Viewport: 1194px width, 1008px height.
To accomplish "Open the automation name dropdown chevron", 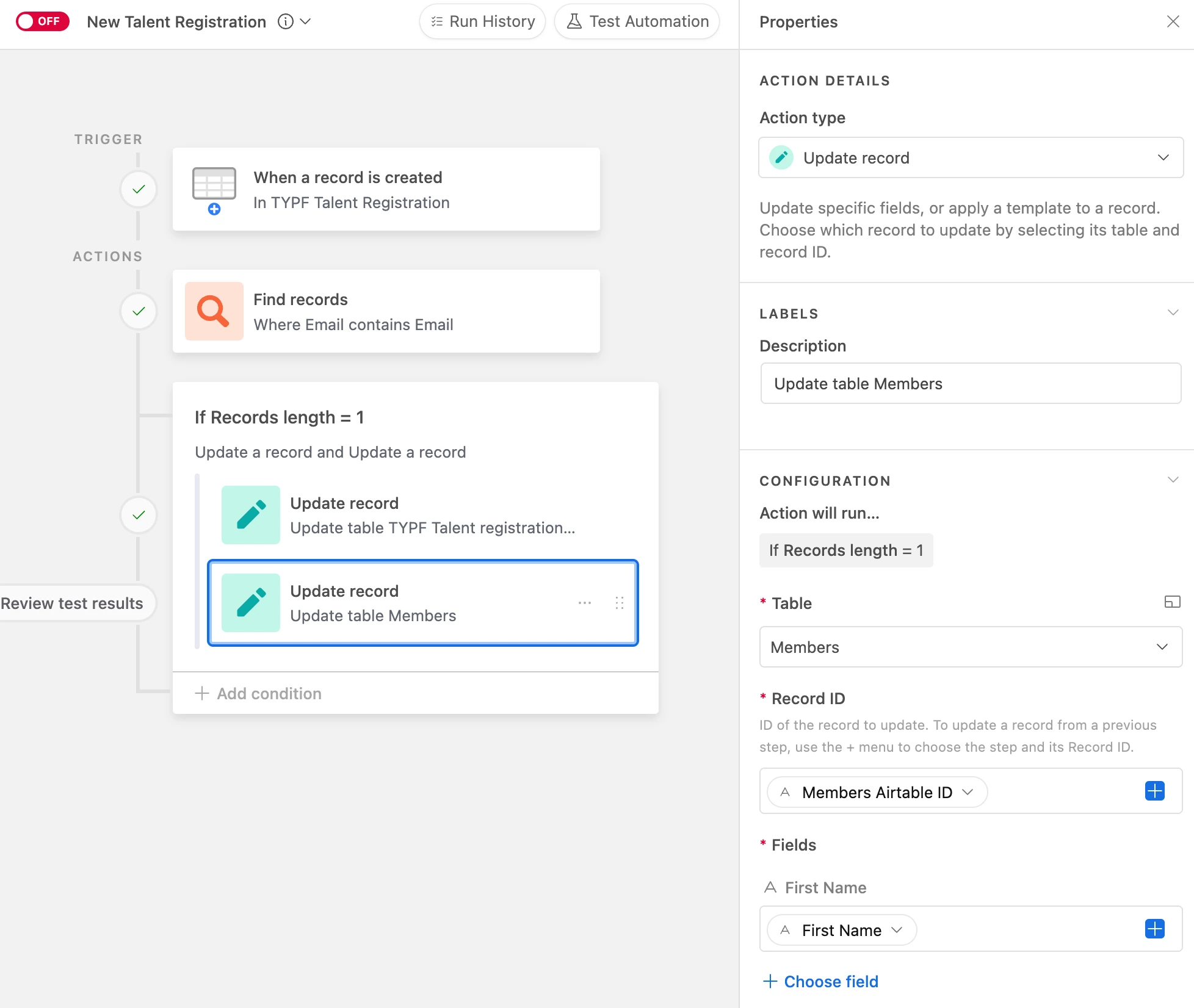I will 306,21.
